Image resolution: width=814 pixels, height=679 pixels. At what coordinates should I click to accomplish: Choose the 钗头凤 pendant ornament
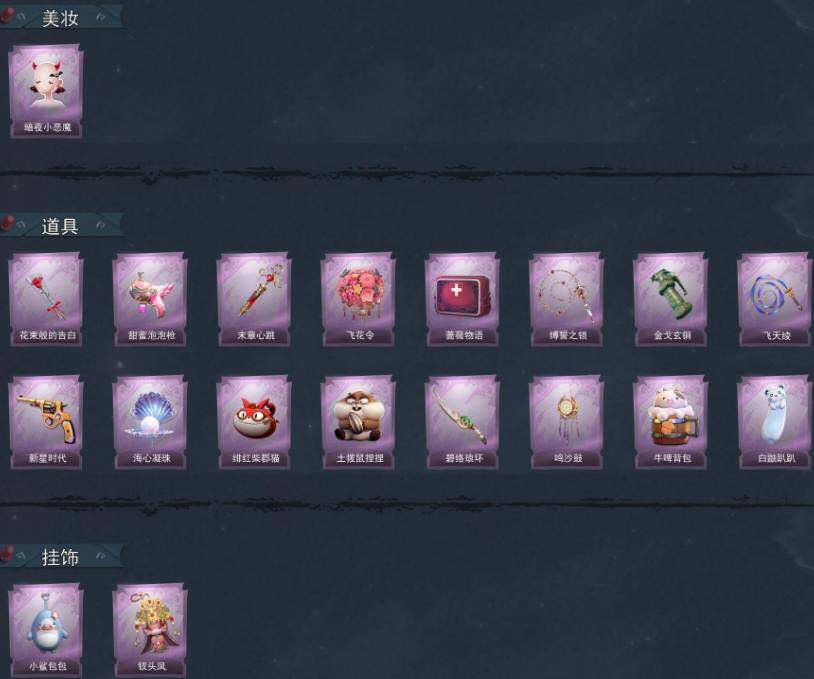point(151,631)
